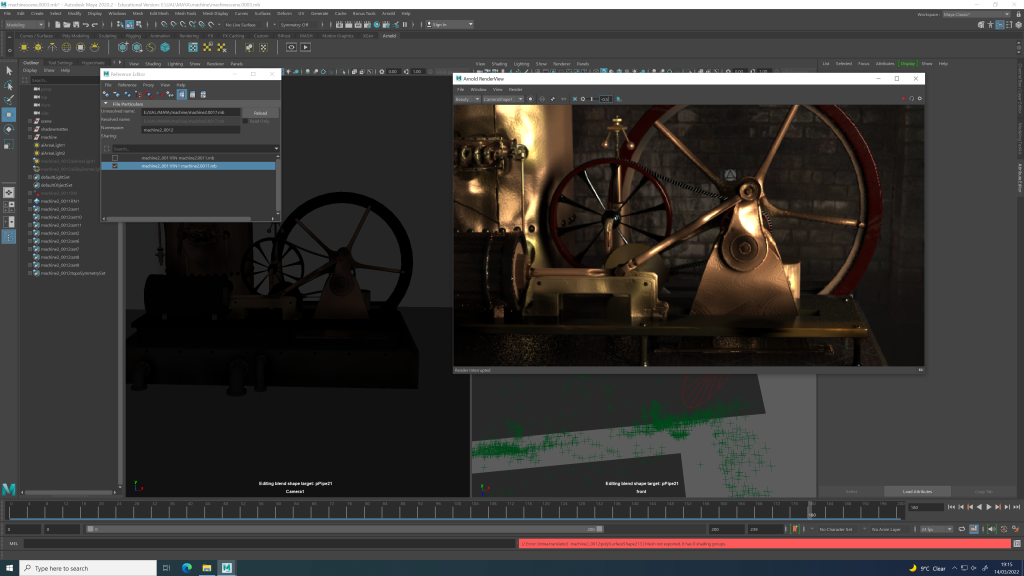
Task: Click the exposure slider in Arnold RenderView
Action: click(x=592, y=99)
